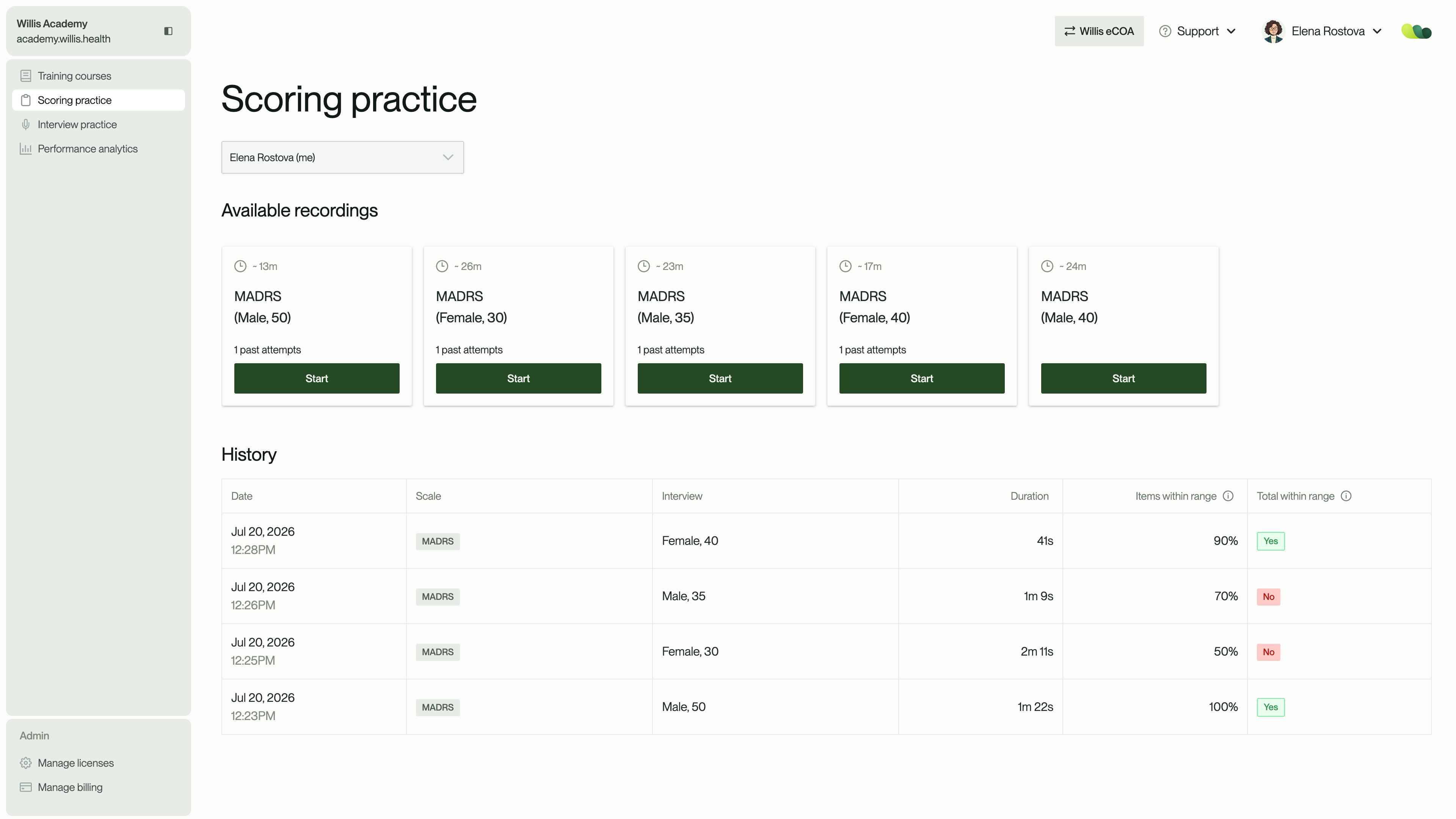The image size is (1456, 819).
Task: Start the MADRS (Female, 30) recording
Action: (x=518, y=379)
